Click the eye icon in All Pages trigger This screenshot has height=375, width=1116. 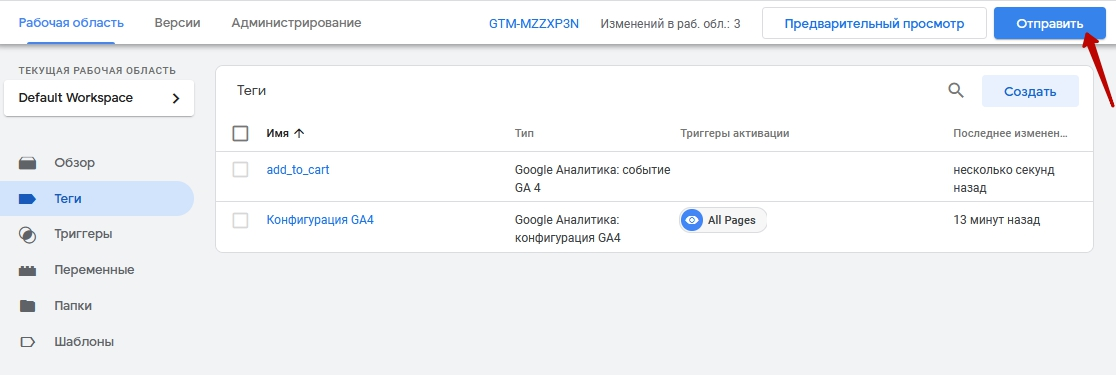coord(692,221)
